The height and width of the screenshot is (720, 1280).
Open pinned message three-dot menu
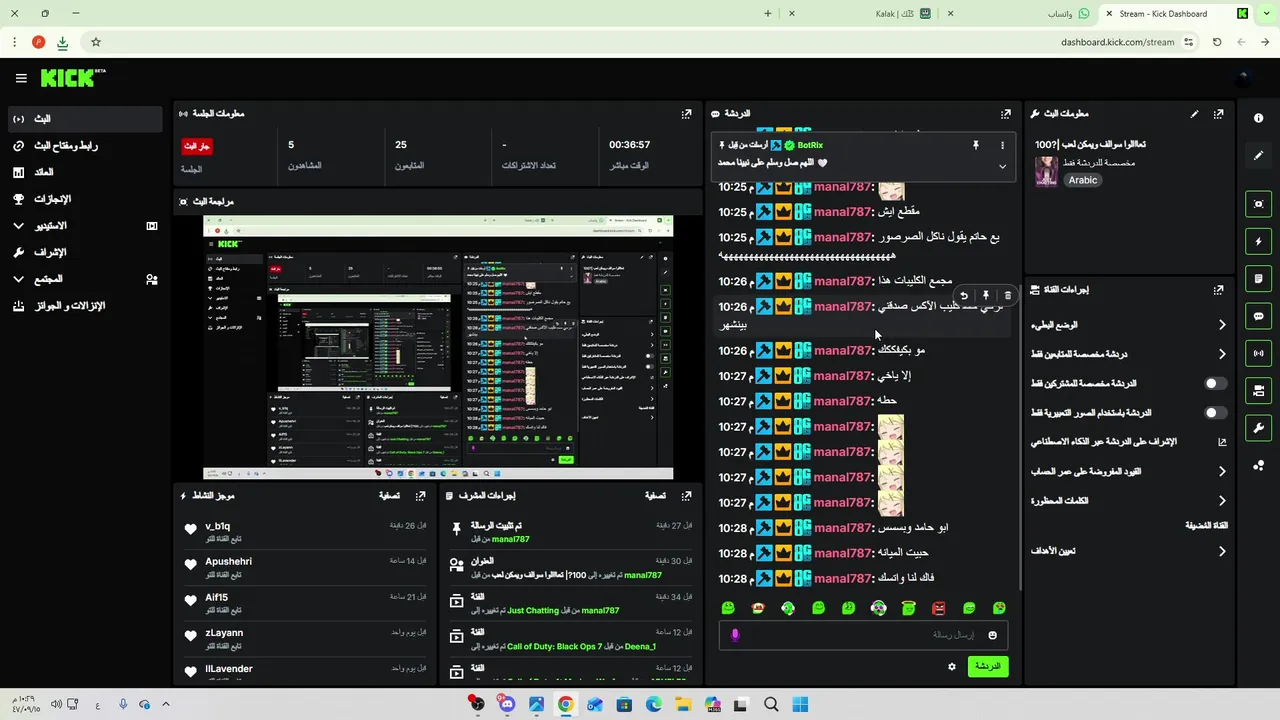[1002, 145]
